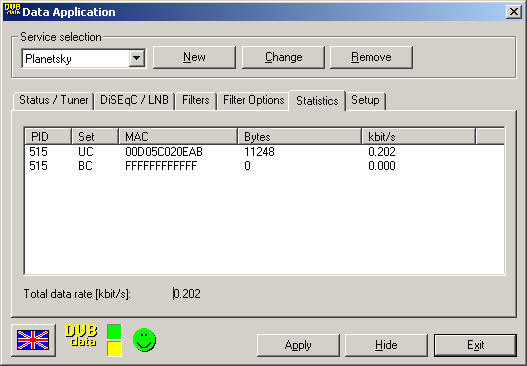This screenshot has height=366, width=527.
Task: Switch to the DiSEqC / LNB tab
Action: (134, 100)
